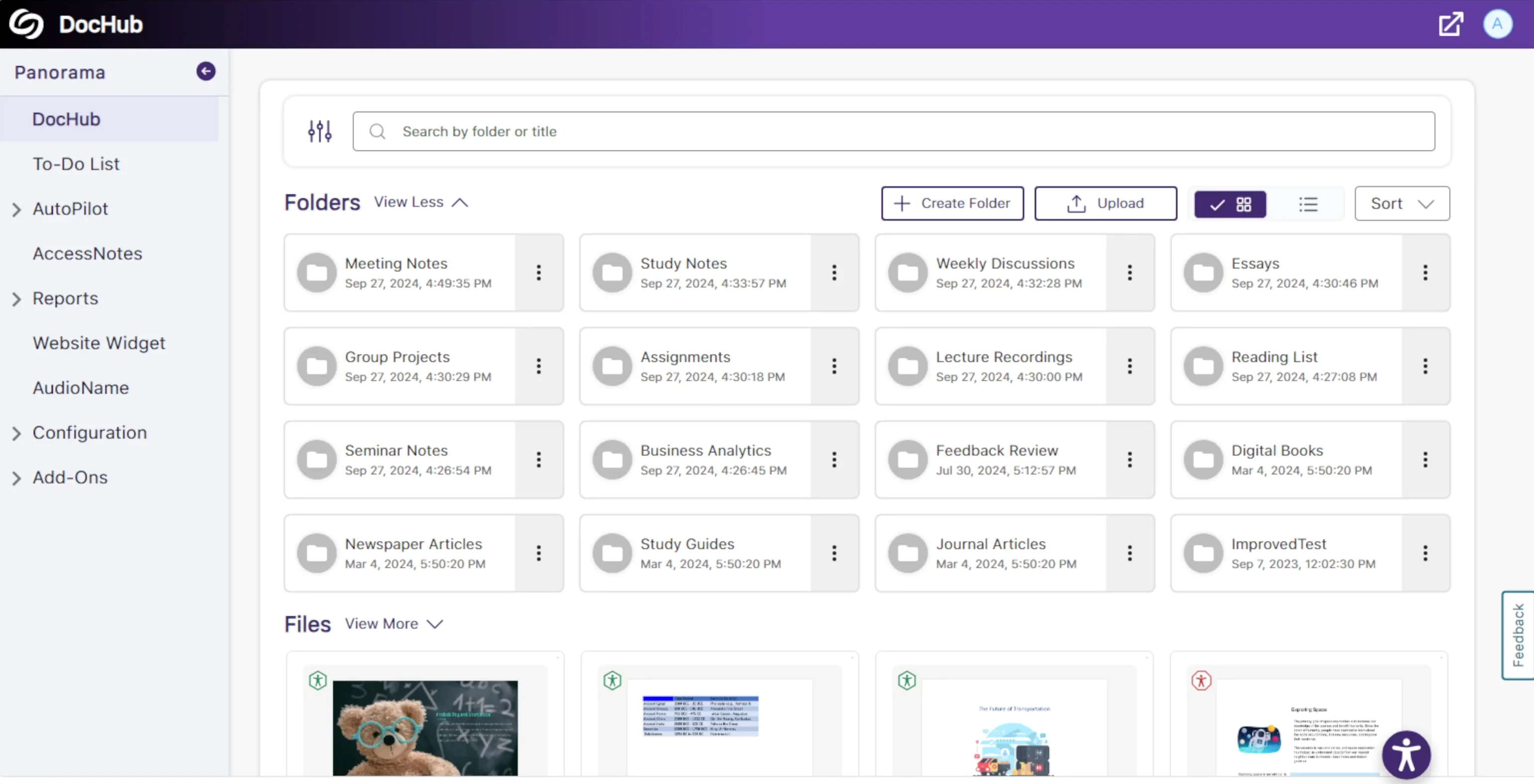Viewport: 1534px width, 784px height.
Task: Open the filter settings sliders icon
Action: (x=320, y=131)
